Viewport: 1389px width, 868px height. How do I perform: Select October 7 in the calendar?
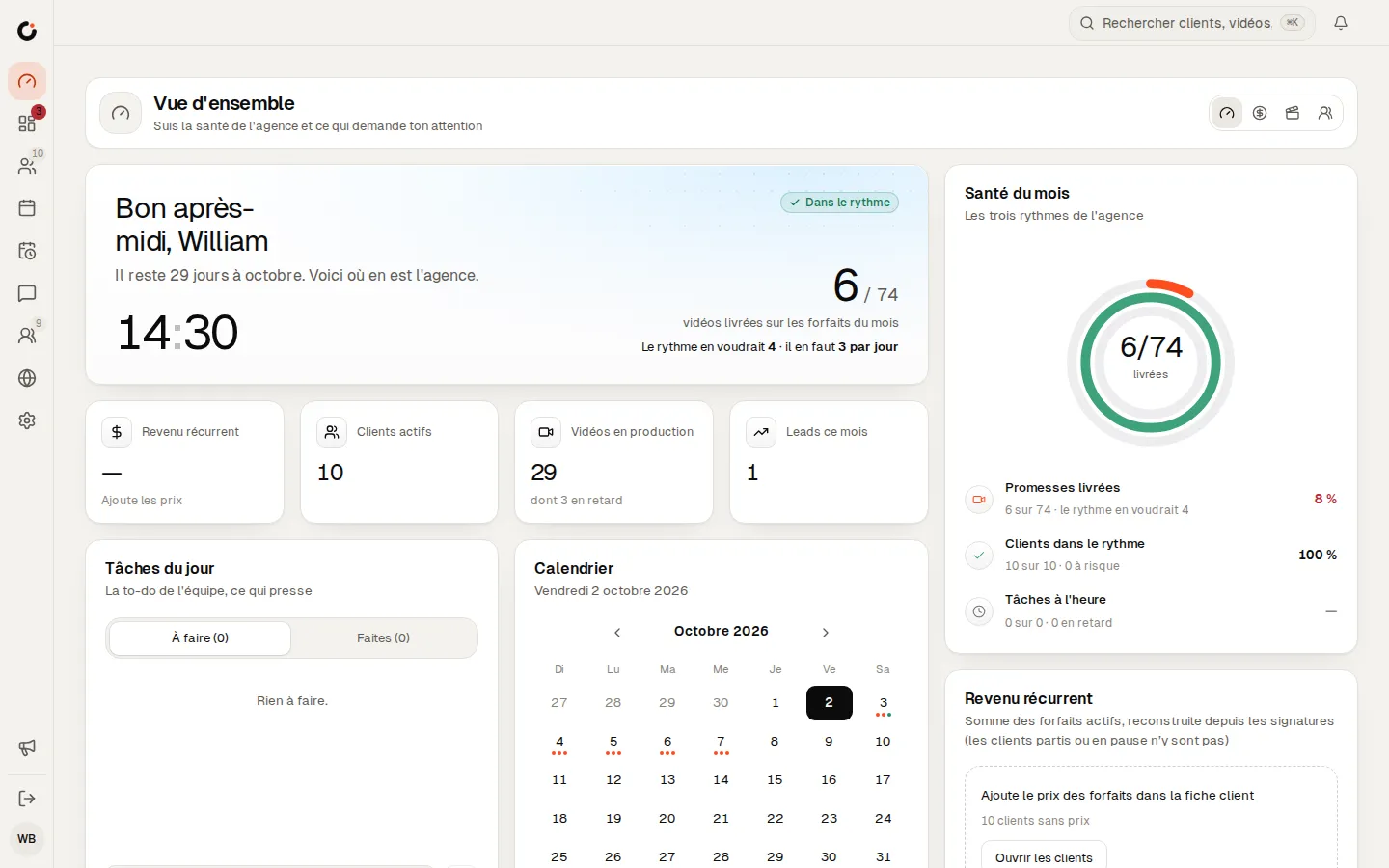coord(721,742)
